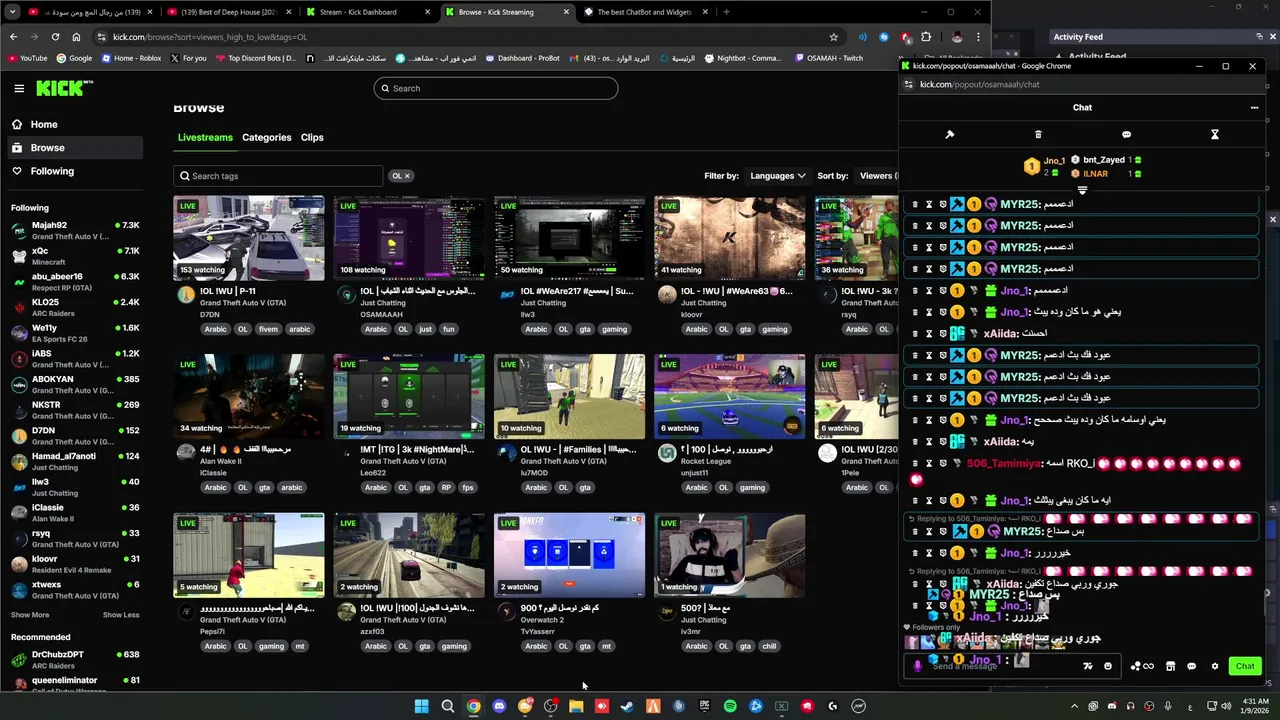This screenshot has width=1280, height=720.
Task: Open Majah92 channel in Following list
Action: click(75, 231)
